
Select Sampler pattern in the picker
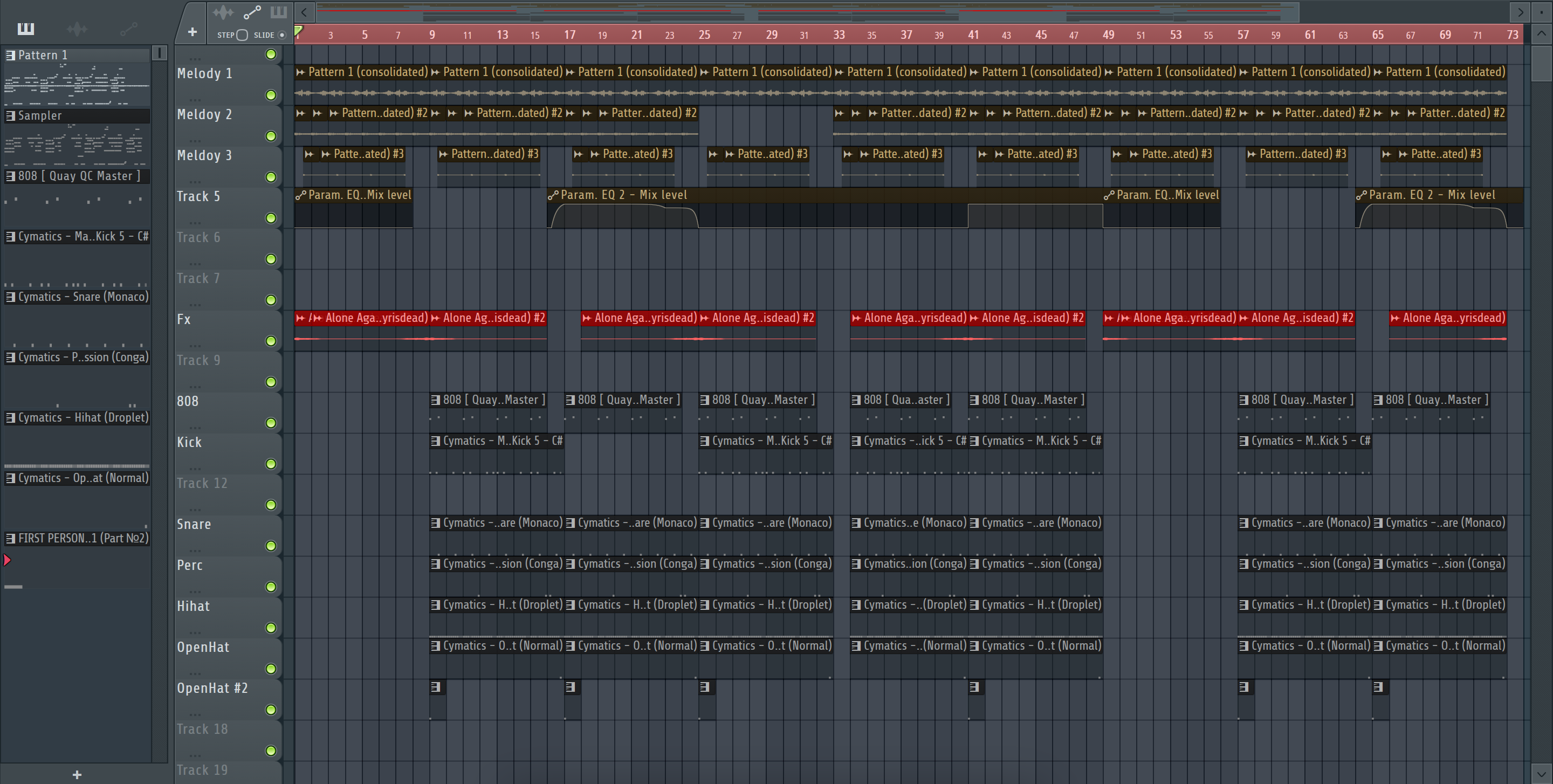click(77, 115)
